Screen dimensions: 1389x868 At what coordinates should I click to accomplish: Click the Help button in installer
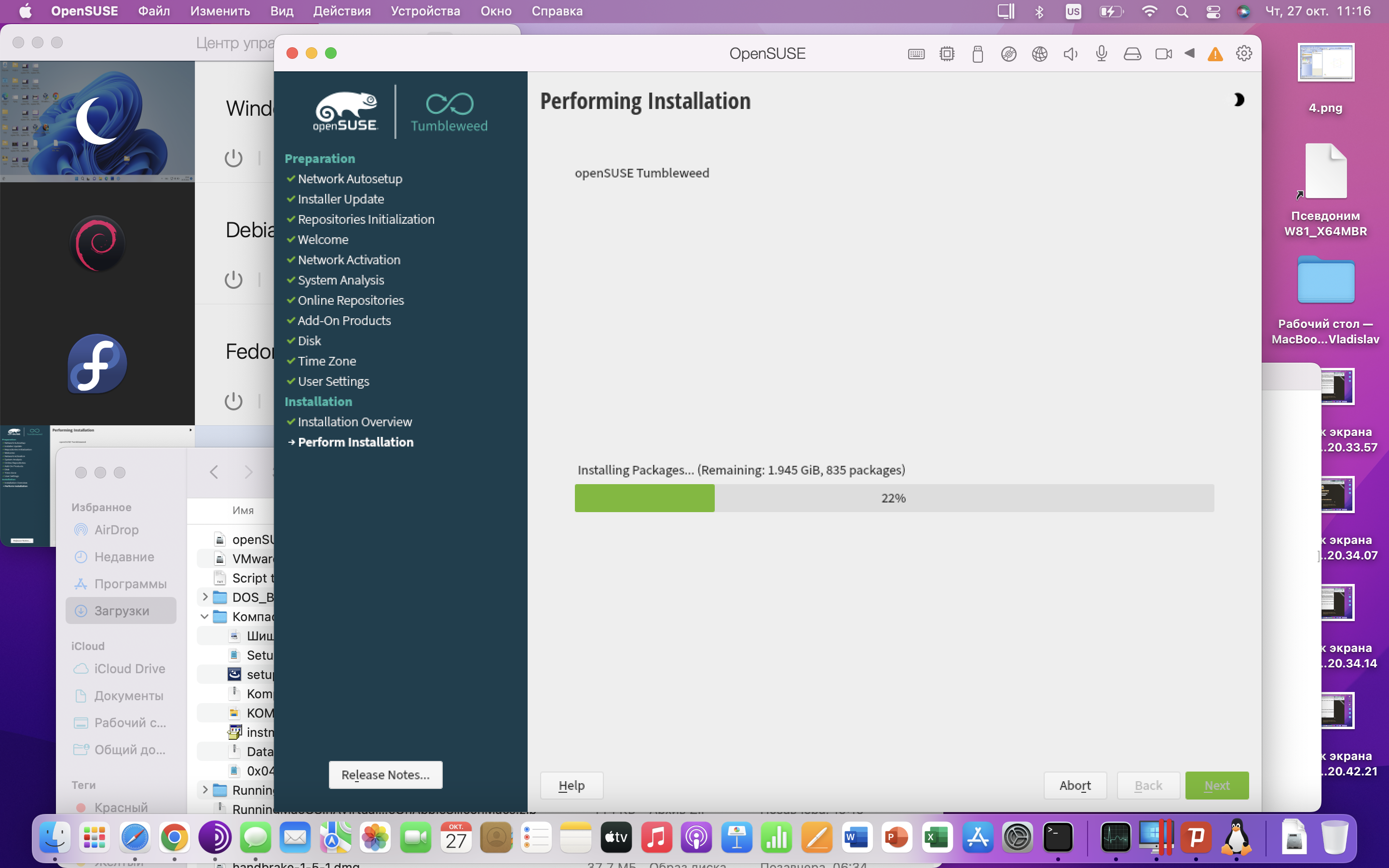point(572,786)
